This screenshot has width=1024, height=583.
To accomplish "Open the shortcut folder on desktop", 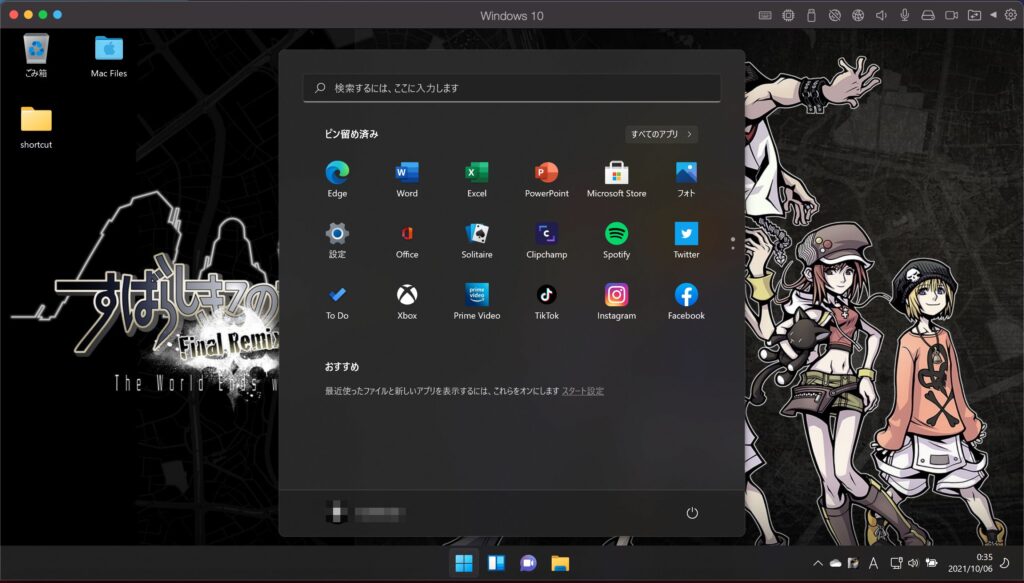I will click(x=36, y=127).
